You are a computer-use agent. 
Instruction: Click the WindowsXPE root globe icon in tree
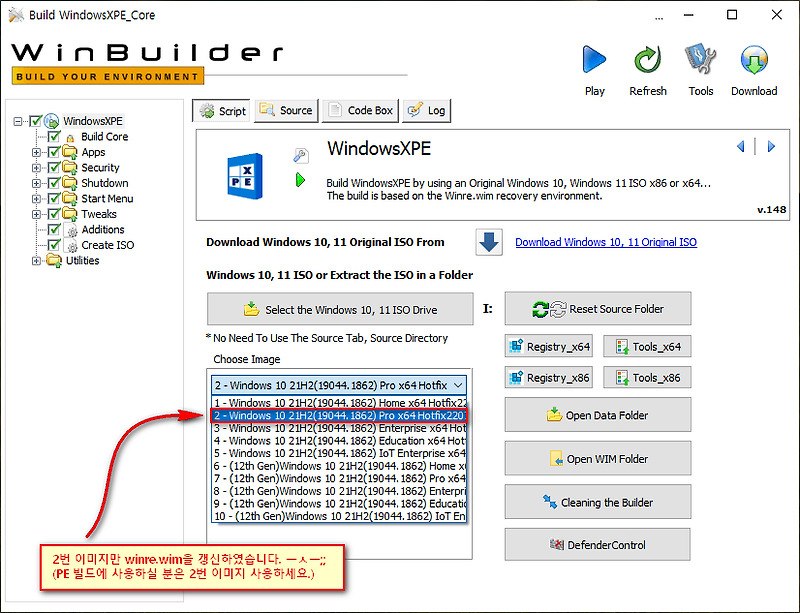tap(52, 121)
